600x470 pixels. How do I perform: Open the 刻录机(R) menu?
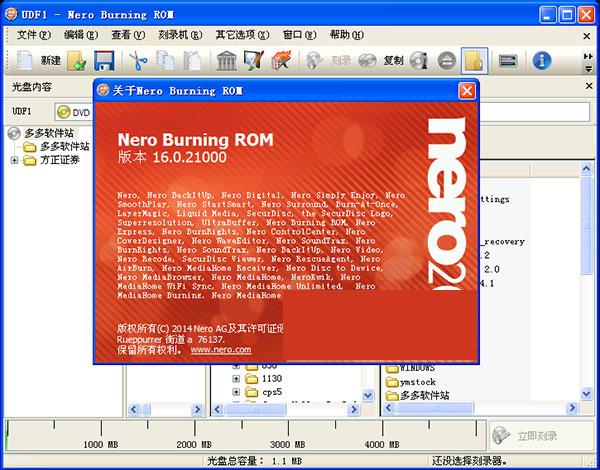[180, 35]
